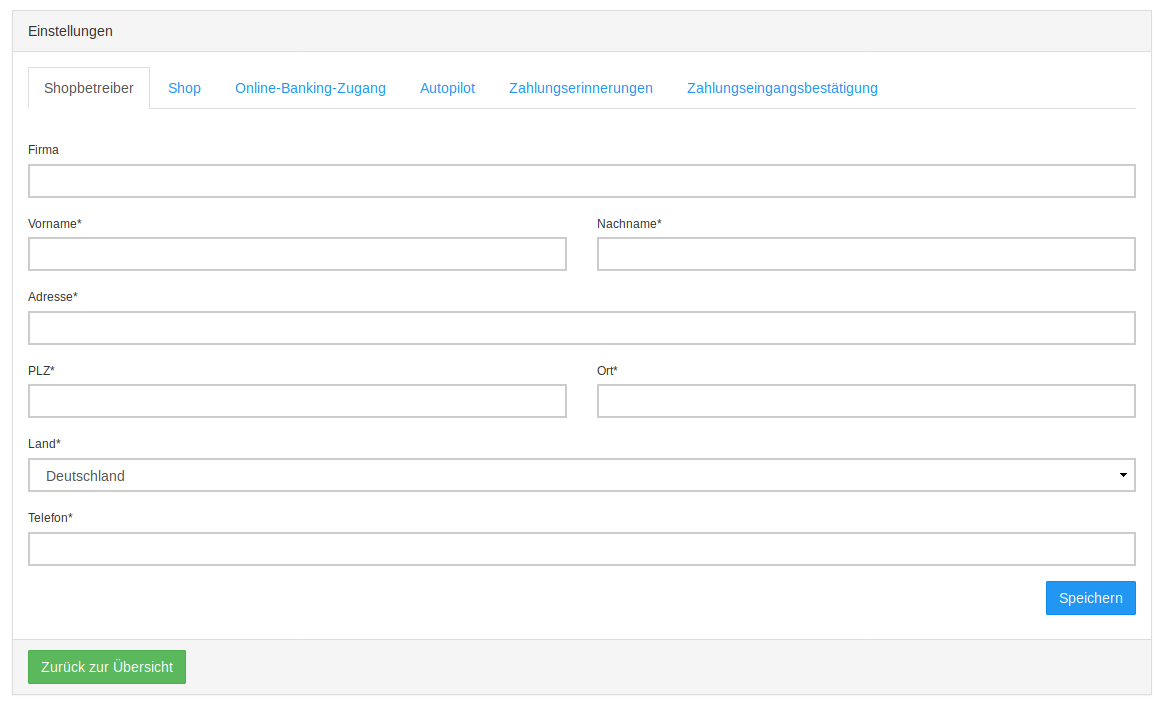
Task: Click the Land* field label
Action: tap(44, 444)
